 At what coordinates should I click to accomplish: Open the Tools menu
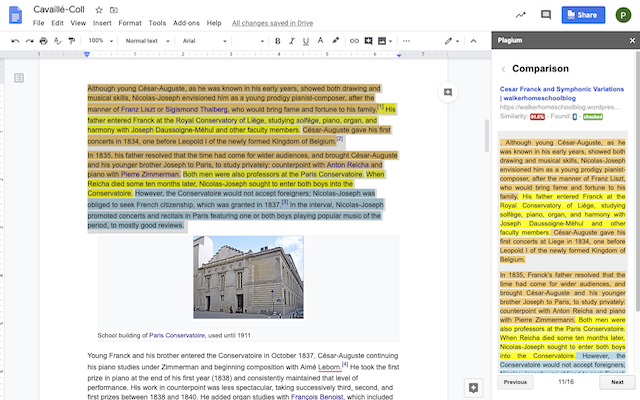[157, 23]
